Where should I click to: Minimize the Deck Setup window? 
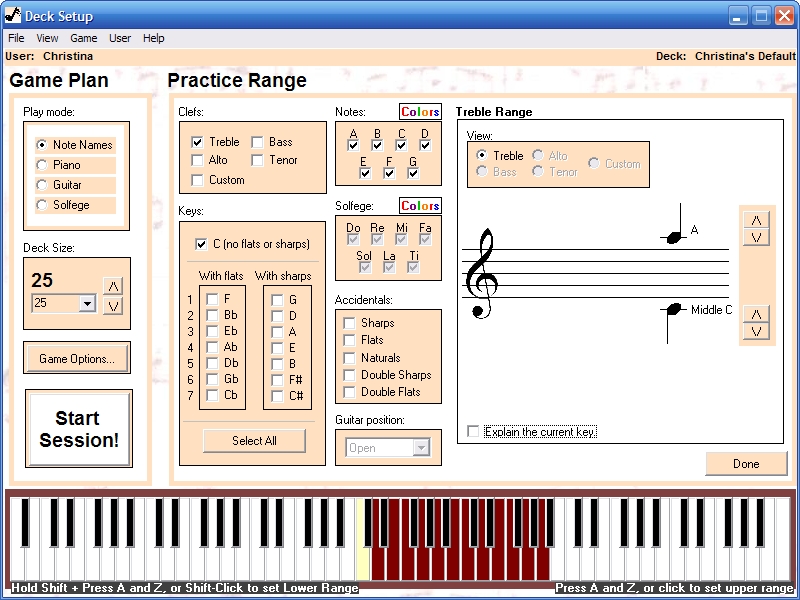(x=737, y=16)
